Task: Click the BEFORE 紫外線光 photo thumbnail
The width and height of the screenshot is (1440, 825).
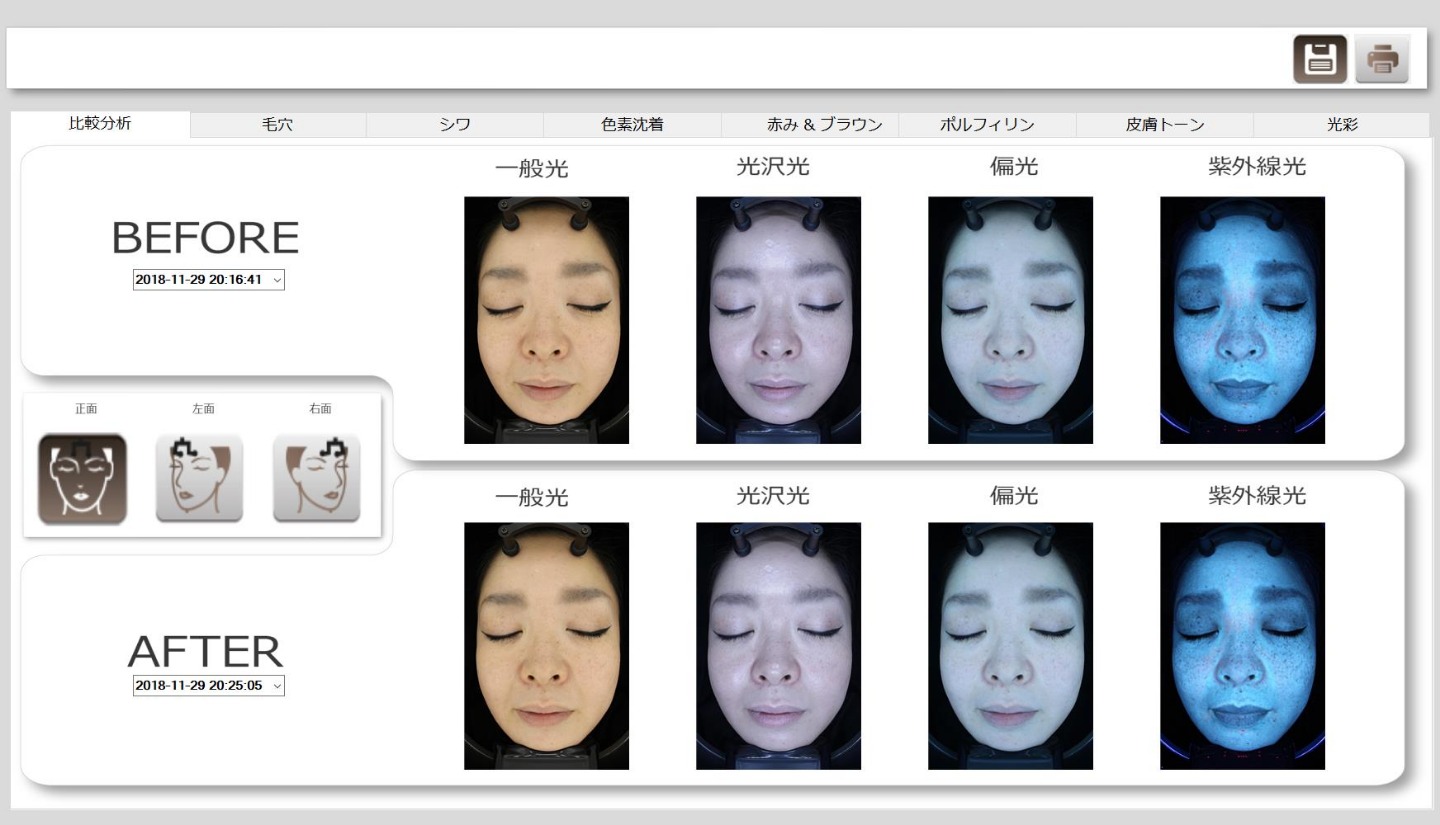Action: tap(1242, 320)
